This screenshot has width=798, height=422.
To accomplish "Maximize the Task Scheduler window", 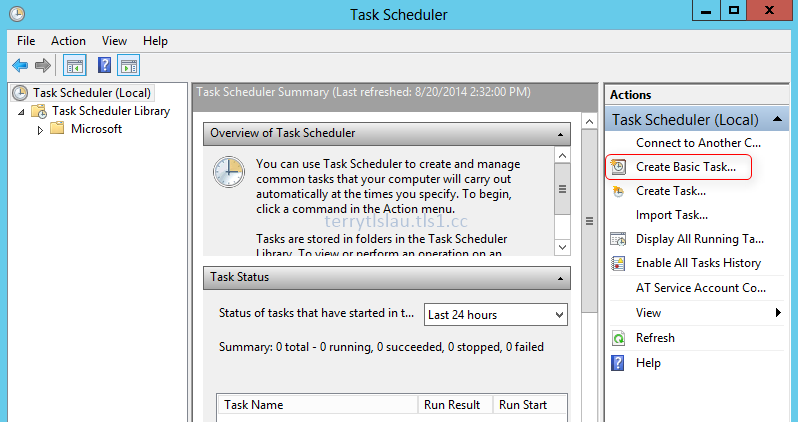I will (733, 11).
